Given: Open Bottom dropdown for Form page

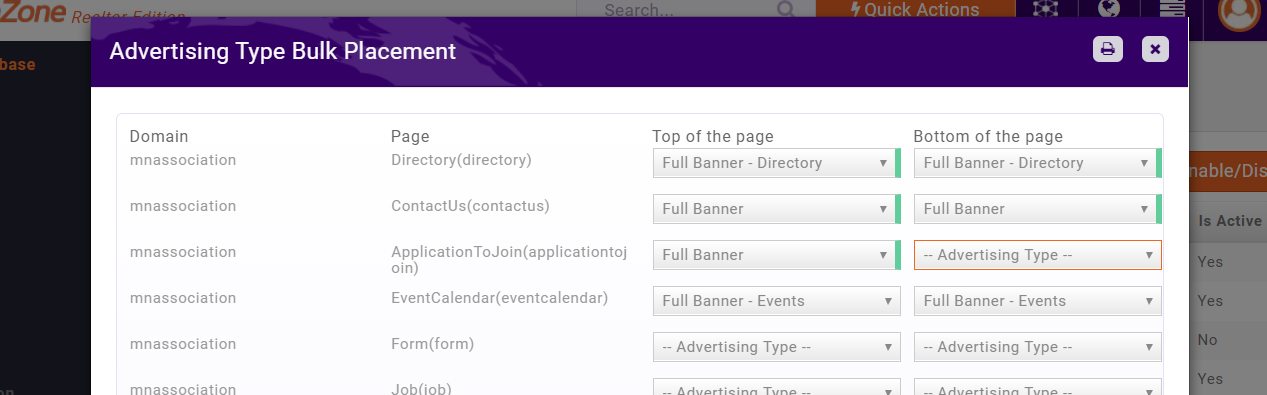Looking at the screenshot, I should point(1037,347).
